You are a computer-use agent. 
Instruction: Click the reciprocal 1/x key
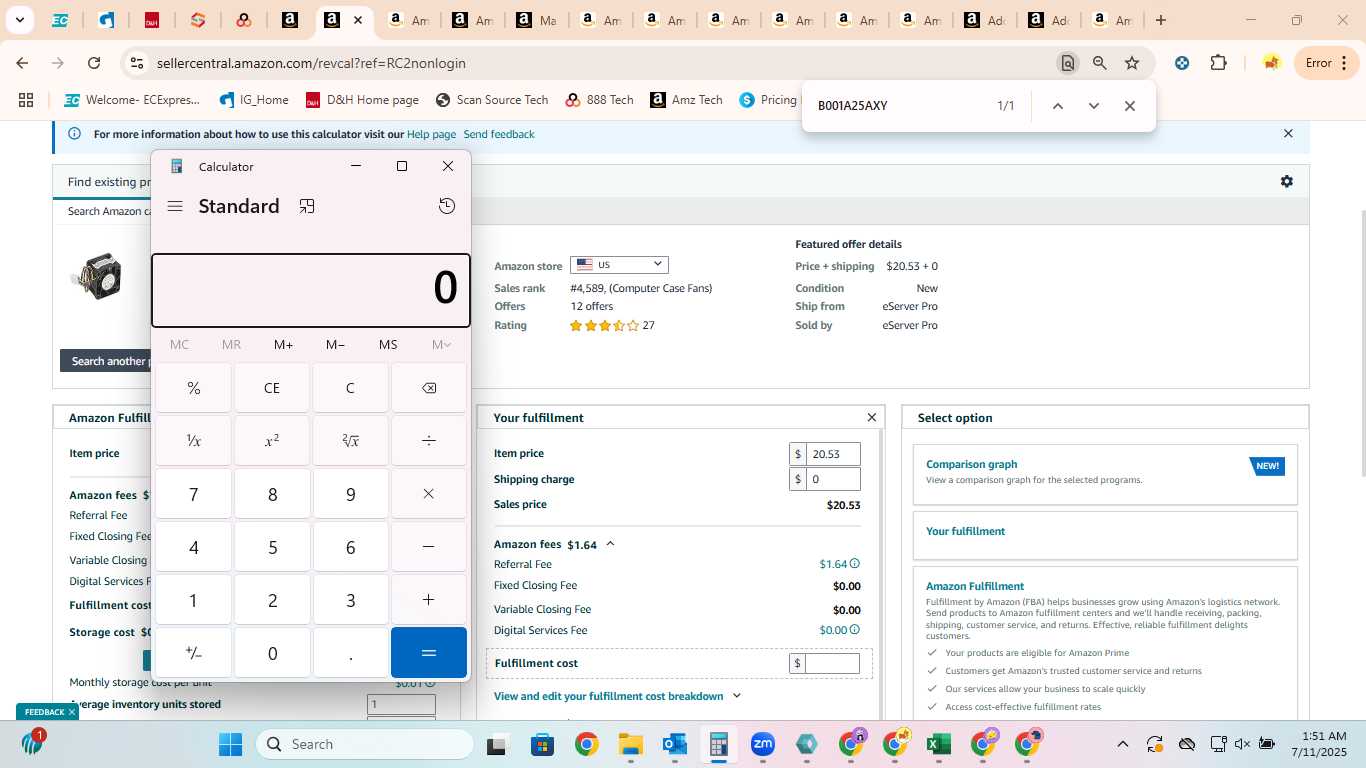click(193, 441)
